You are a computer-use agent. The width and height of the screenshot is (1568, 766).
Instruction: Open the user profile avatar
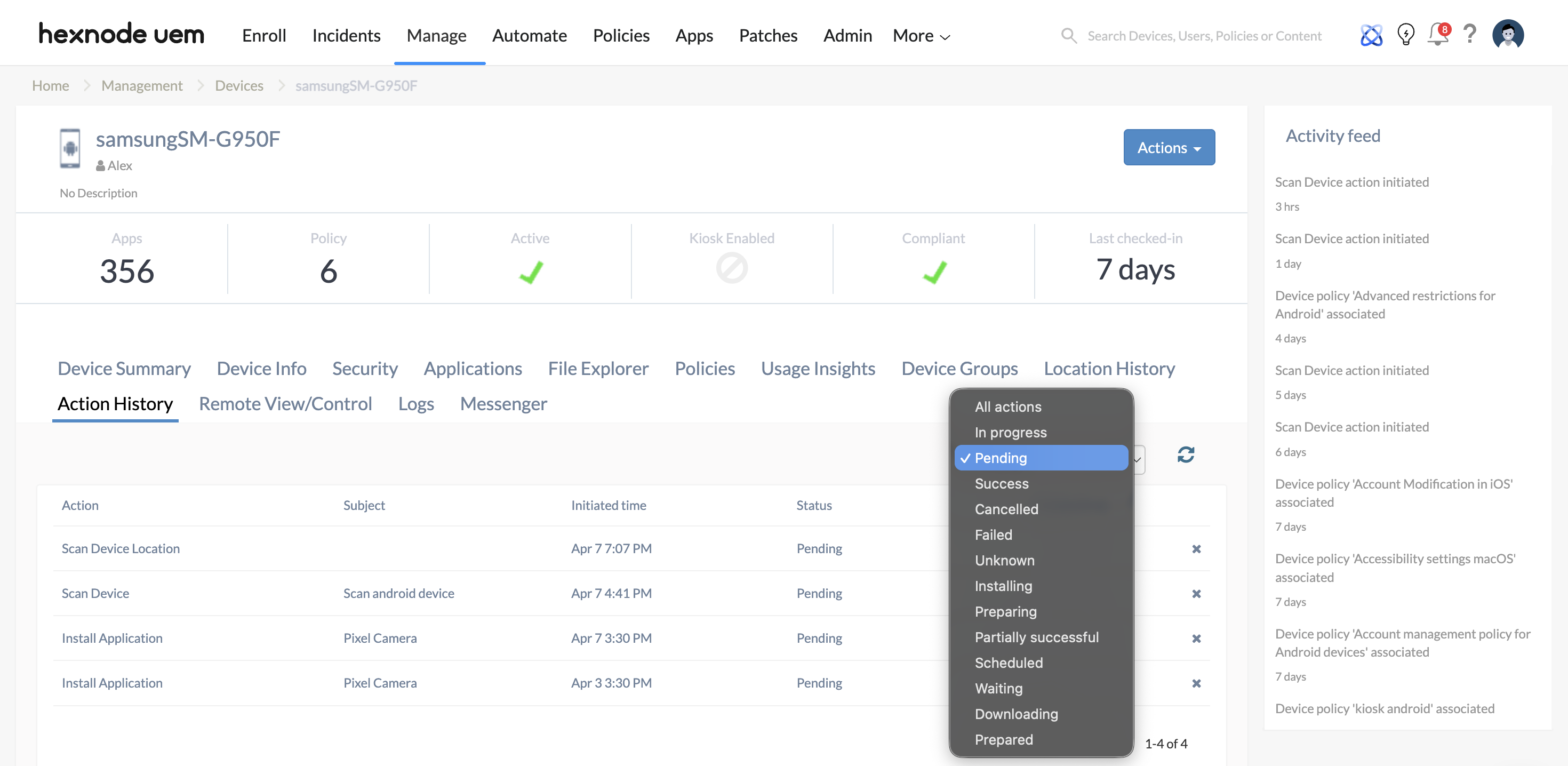1508,35
